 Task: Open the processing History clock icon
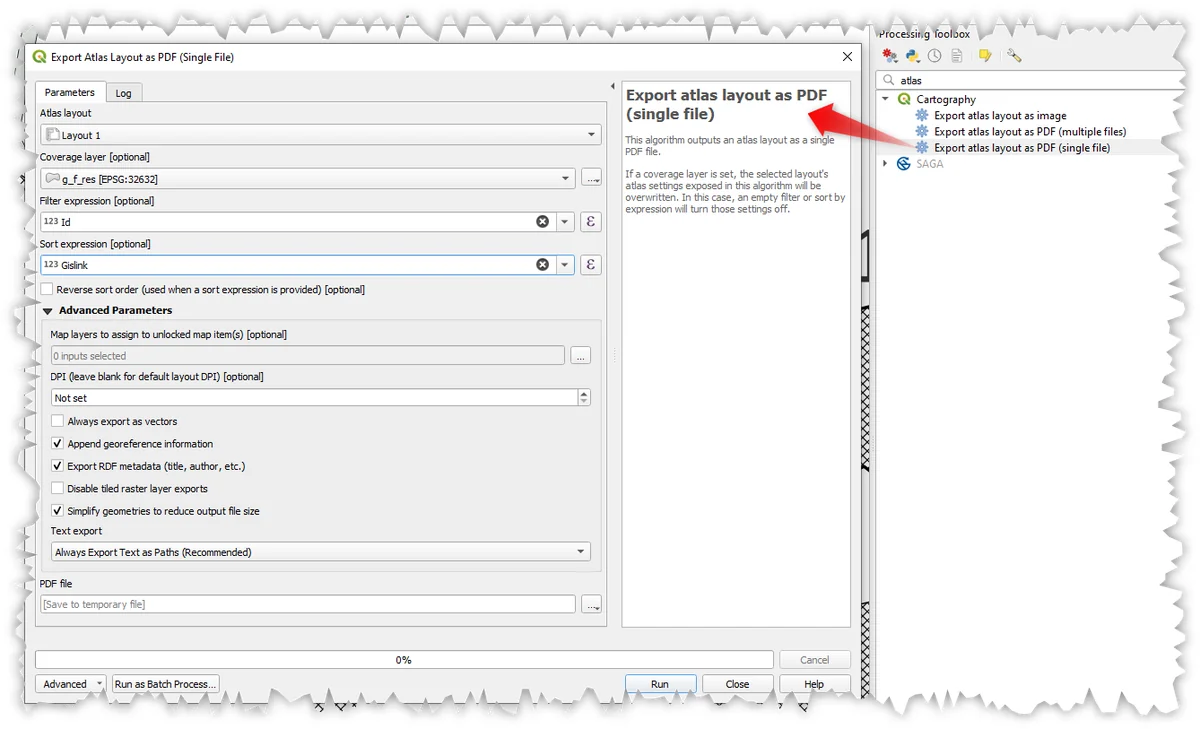pos(934,56)
